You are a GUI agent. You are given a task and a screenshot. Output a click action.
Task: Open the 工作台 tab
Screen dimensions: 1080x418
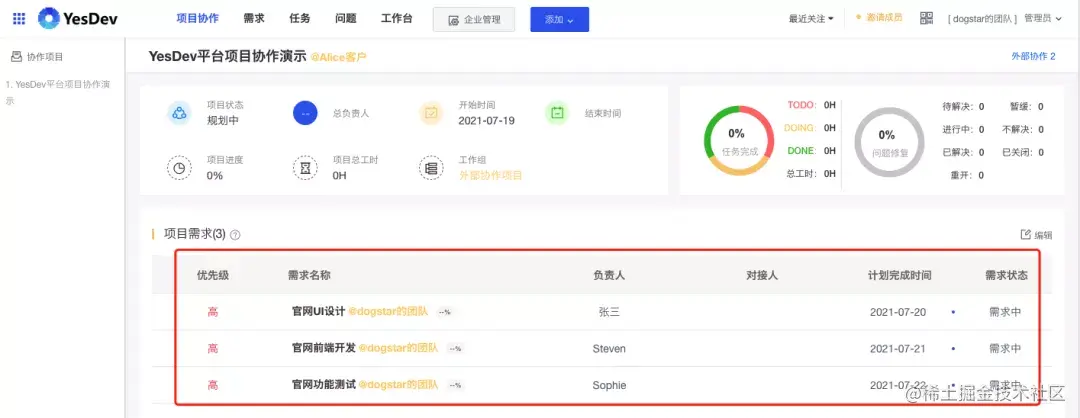pyautogui.click(x=397, y=19)
